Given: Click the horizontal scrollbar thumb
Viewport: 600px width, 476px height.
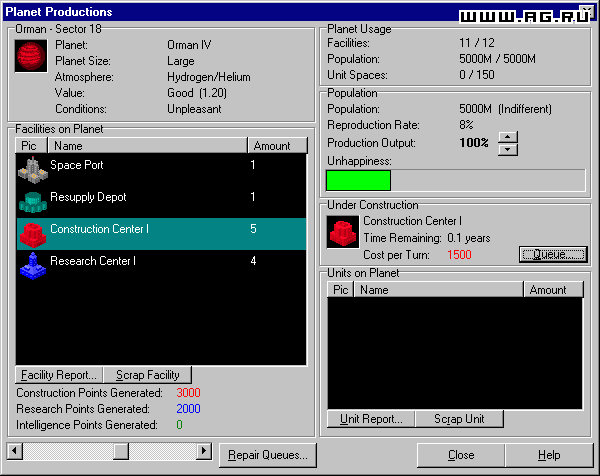Looking at the screenshot, I should click(121, 451).
